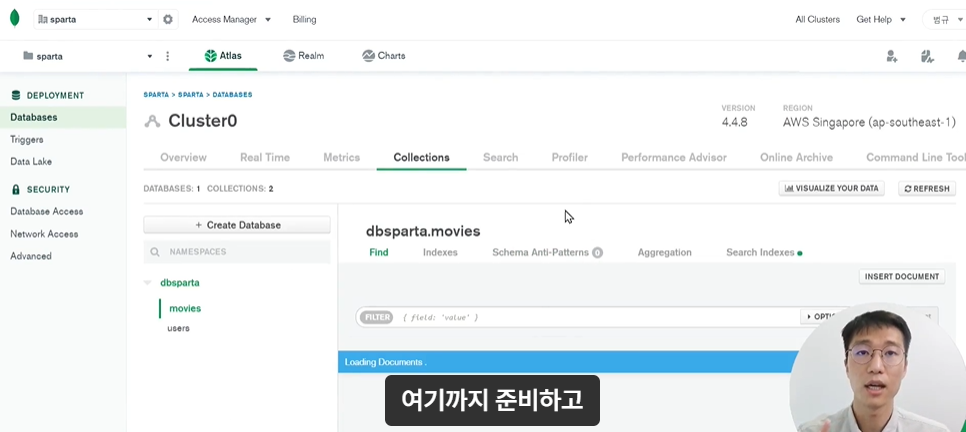Click the Create Database button

click(x=237, y=225)
